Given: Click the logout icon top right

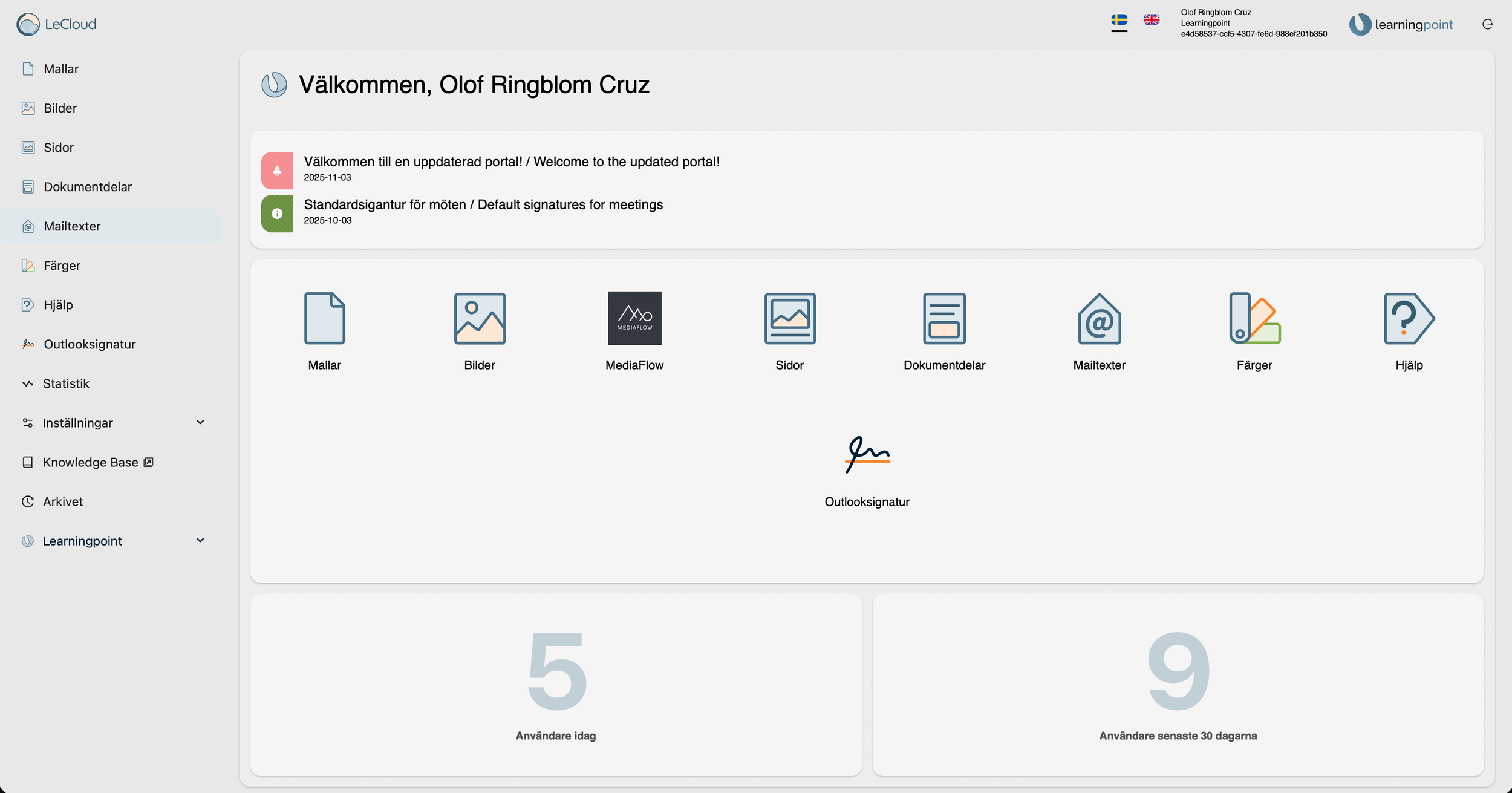Looking at the screenshot, I should [1488, 24].
